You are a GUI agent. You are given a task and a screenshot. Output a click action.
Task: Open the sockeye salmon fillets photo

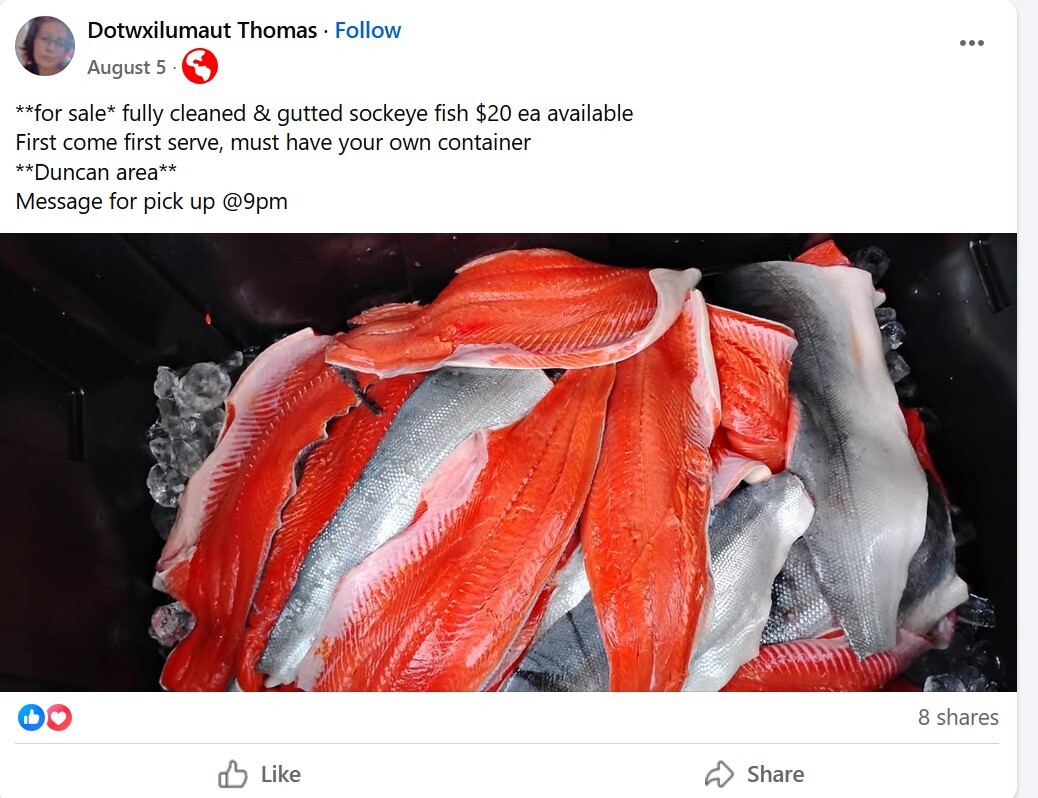(x=508, y=462)
